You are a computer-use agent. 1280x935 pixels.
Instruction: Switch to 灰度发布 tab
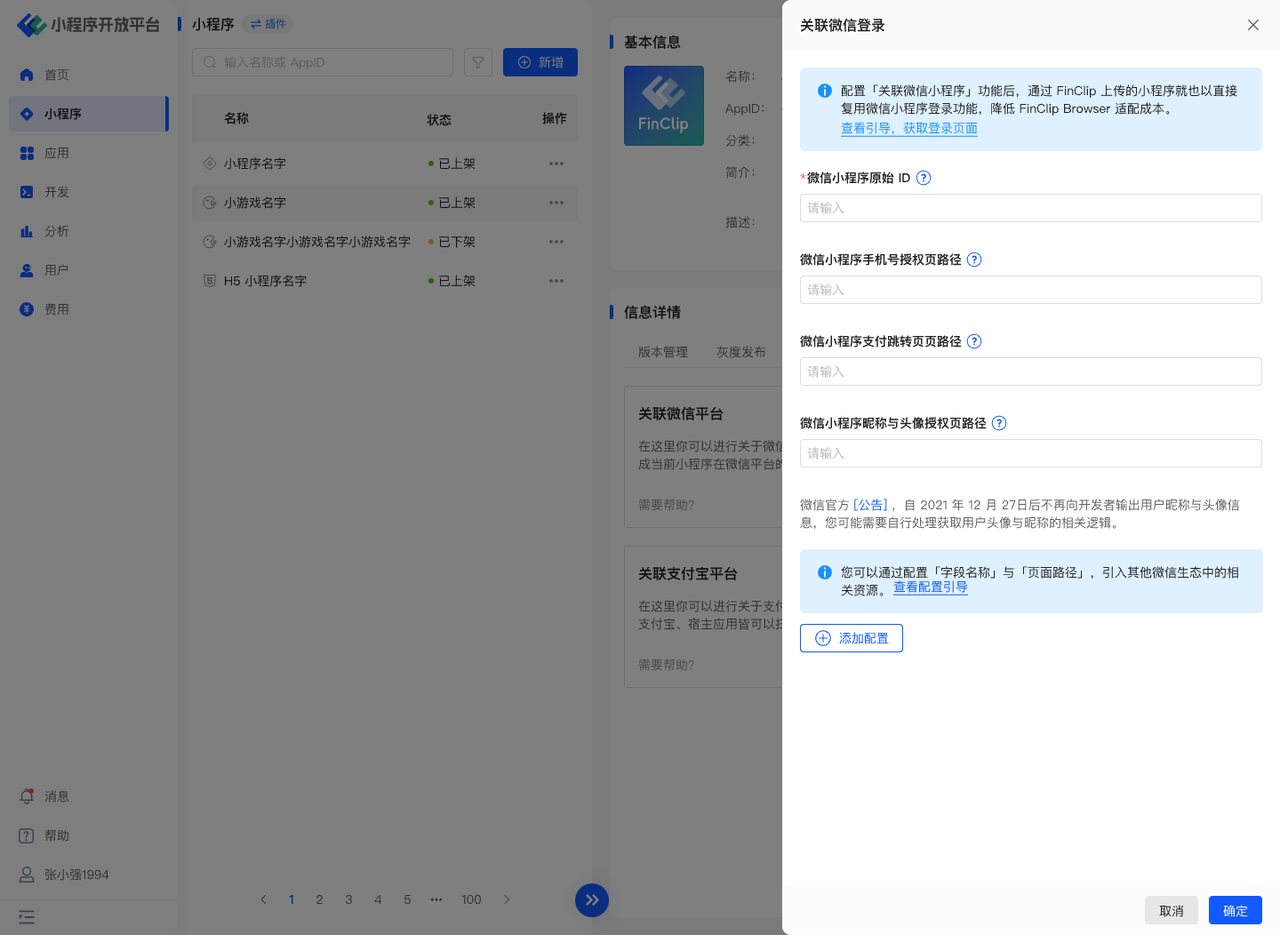point(741,352)
